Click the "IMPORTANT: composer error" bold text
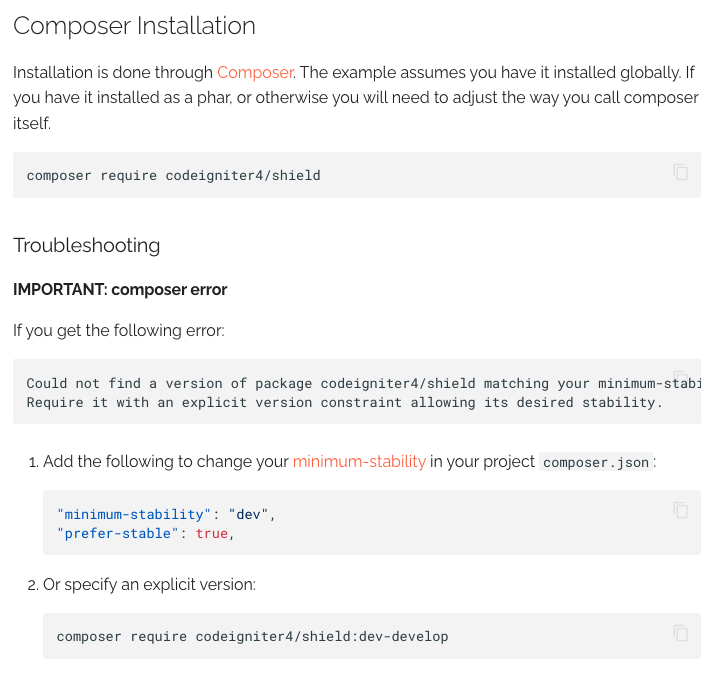 click(x=120, y=290)
